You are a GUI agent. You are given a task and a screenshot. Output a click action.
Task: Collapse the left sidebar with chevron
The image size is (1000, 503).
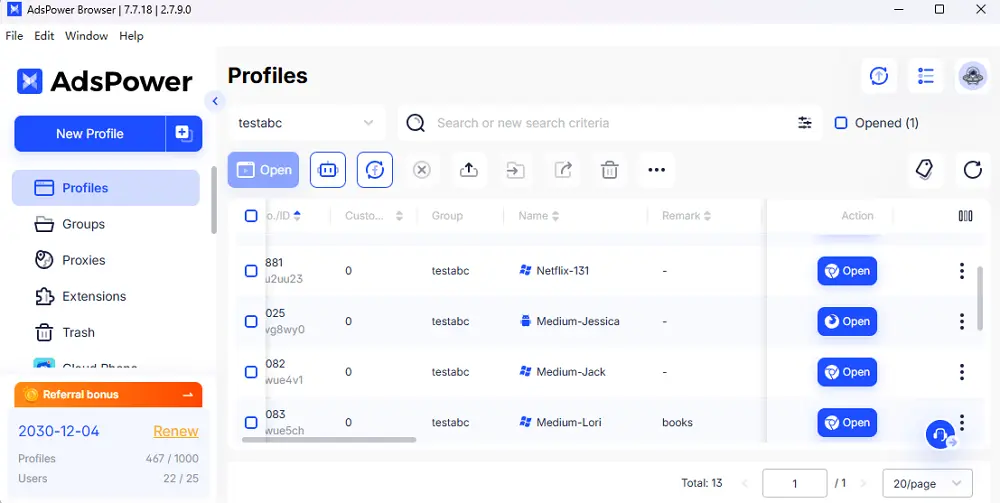[x=214, y=101]
